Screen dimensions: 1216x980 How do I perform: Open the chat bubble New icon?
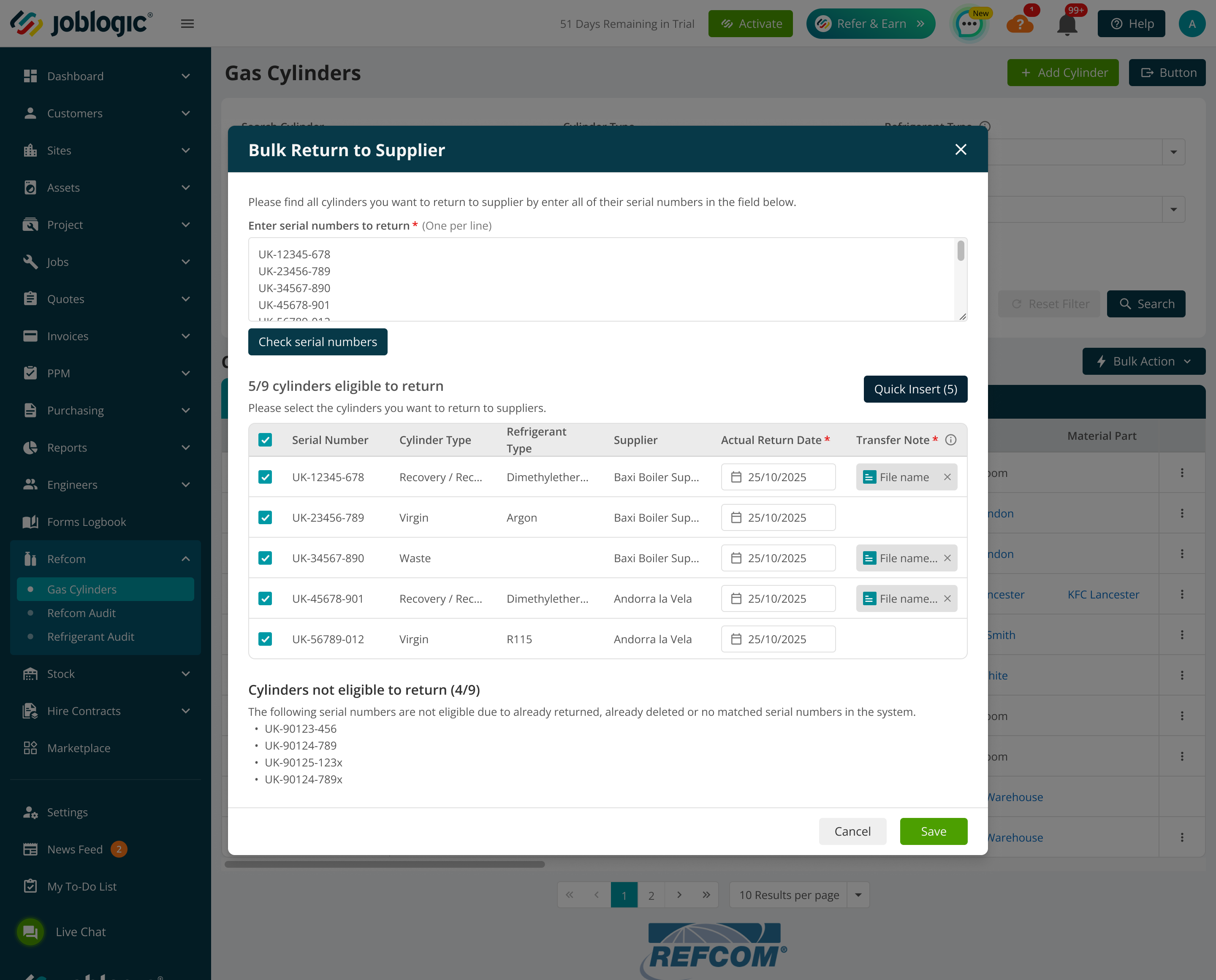(969, 24)
